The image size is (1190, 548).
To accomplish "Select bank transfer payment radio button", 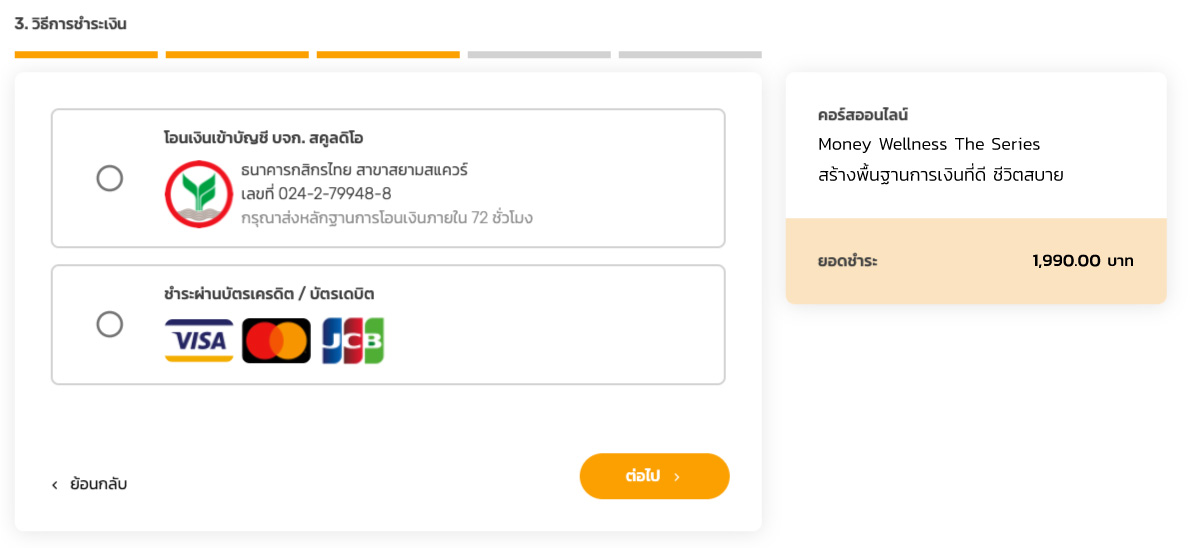I will coord(110,178).
